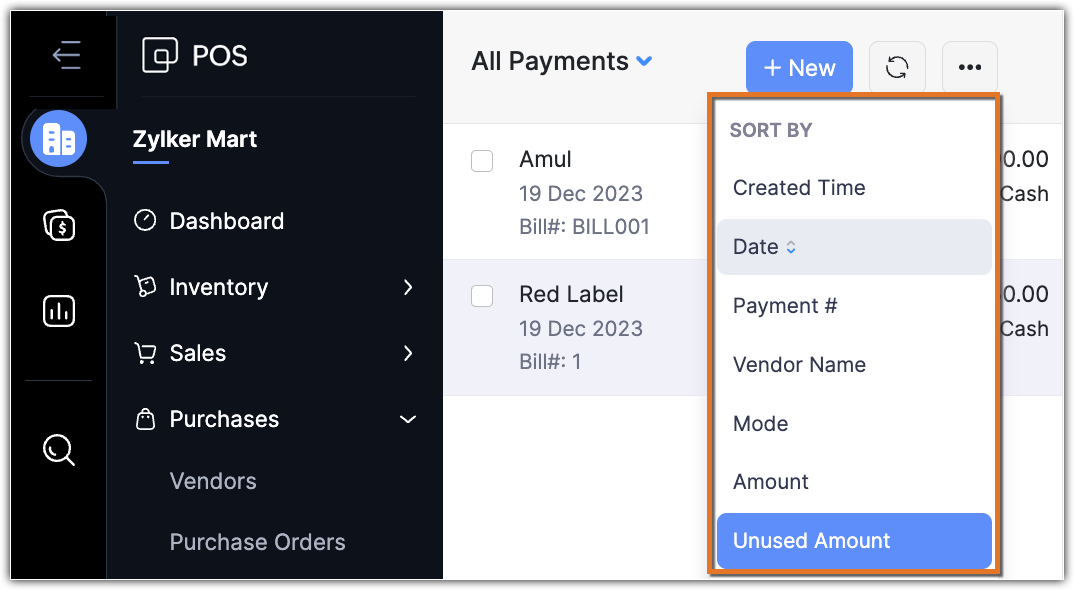
Task: Go to Vendors under Purchases
Action: pyautogui.click(x=213, y=481)
